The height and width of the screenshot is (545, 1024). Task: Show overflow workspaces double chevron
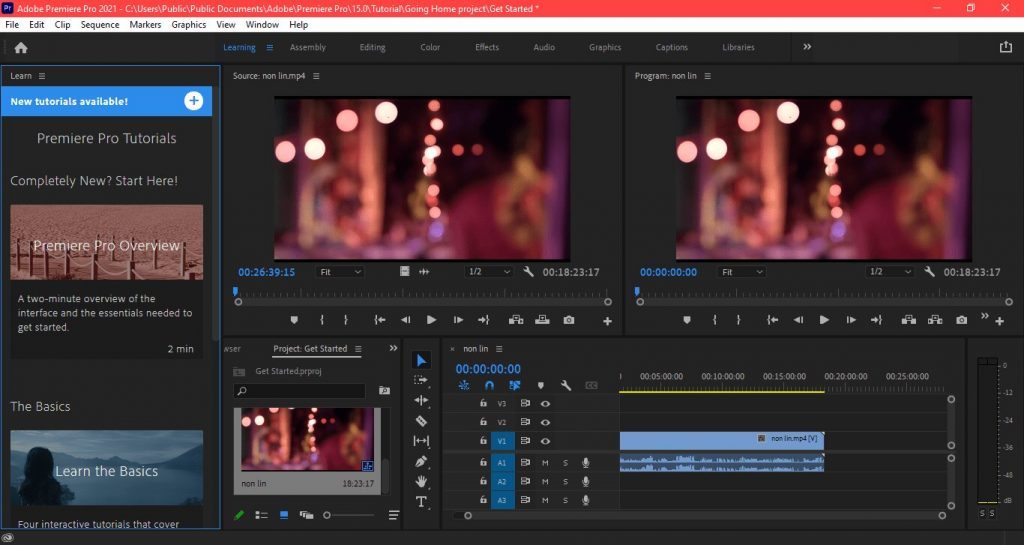pyautogui.click(x=807, y=47)
